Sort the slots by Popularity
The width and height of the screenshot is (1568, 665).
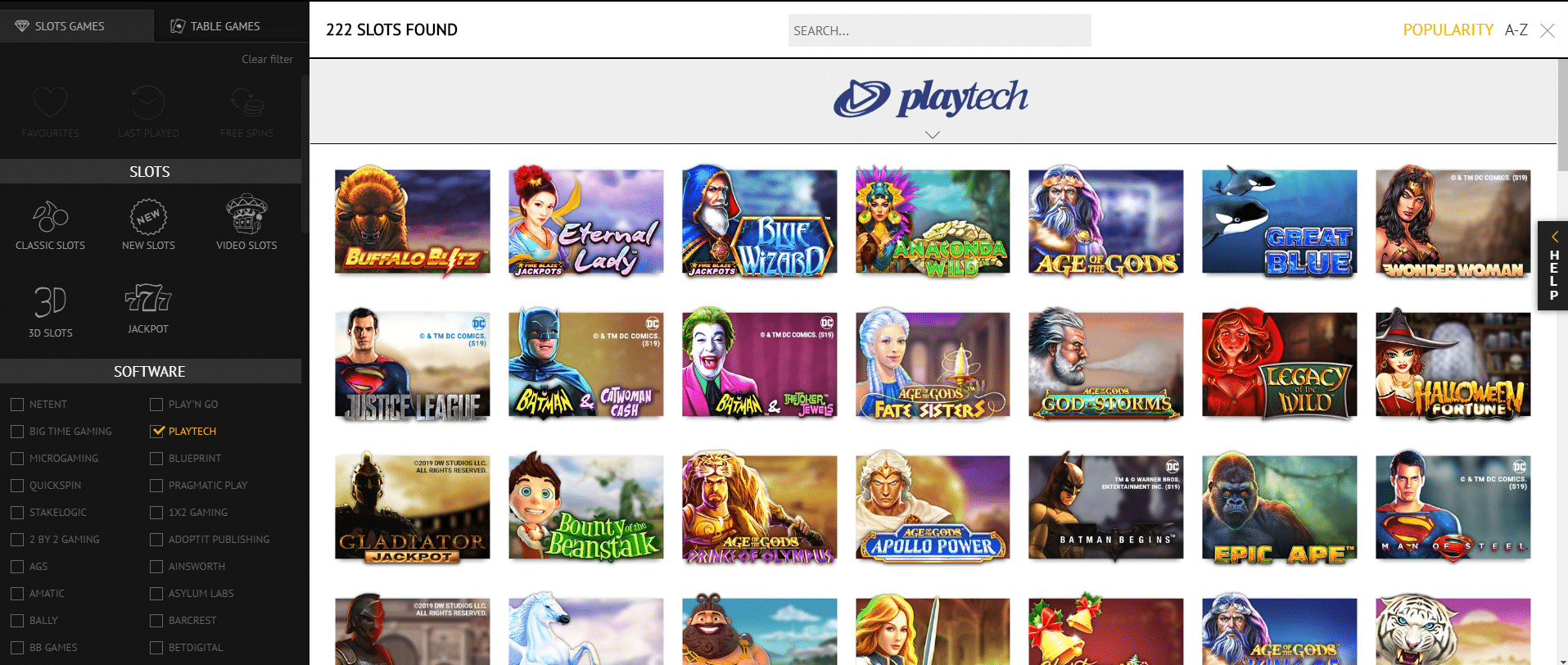[x=1448, y=30]
